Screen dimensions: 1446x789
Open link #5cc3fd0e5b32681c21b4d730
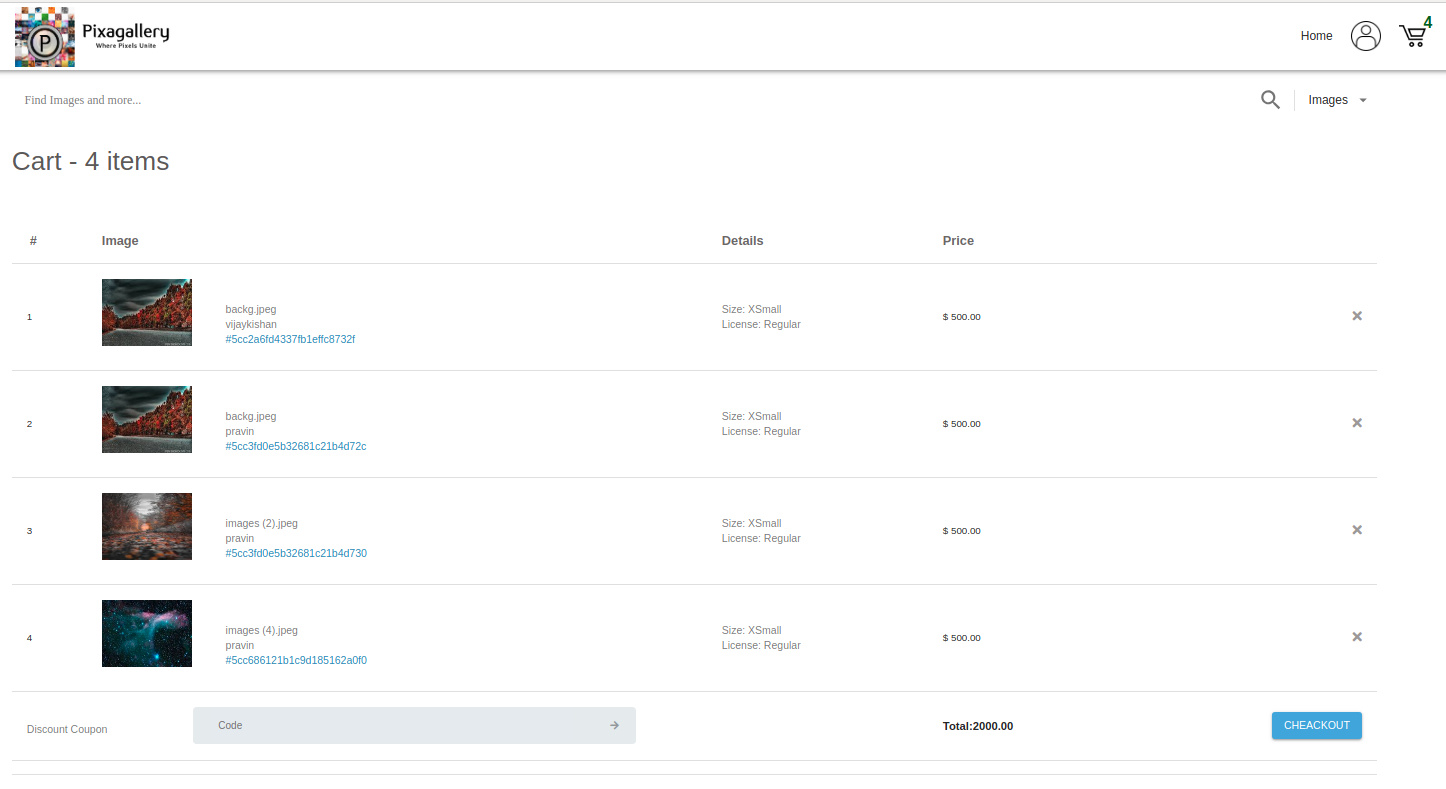pos(296,554)
